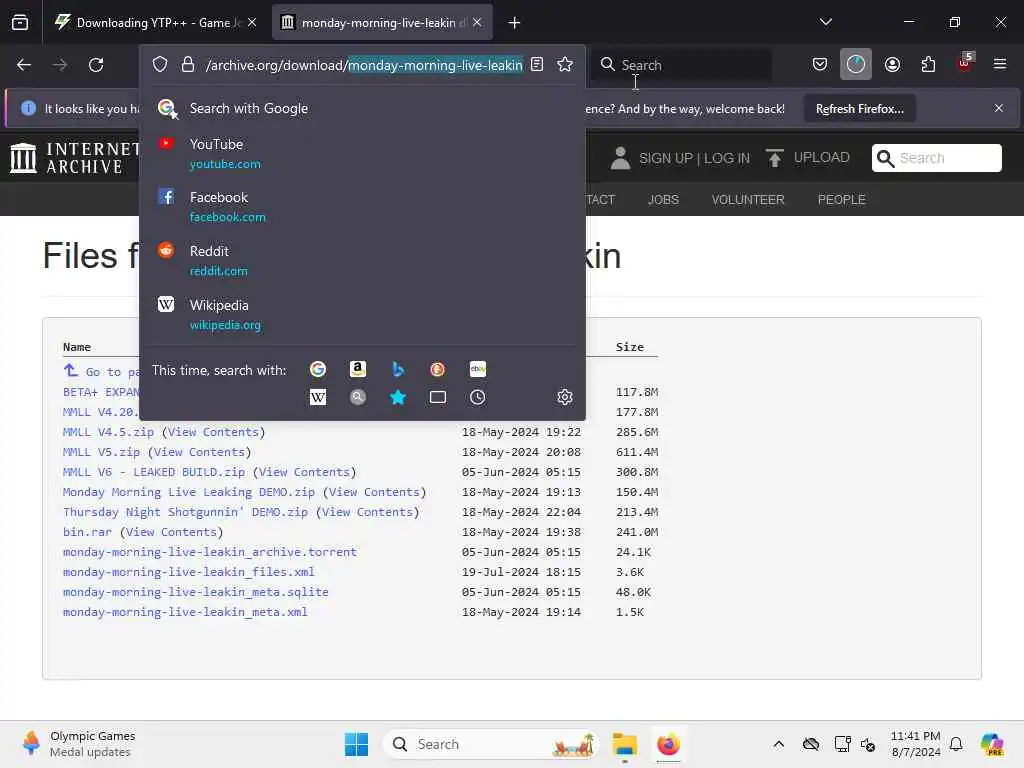The image size is (1024, 768).
Task: Click the site security padlock icon
Action: tap(188, 65)
